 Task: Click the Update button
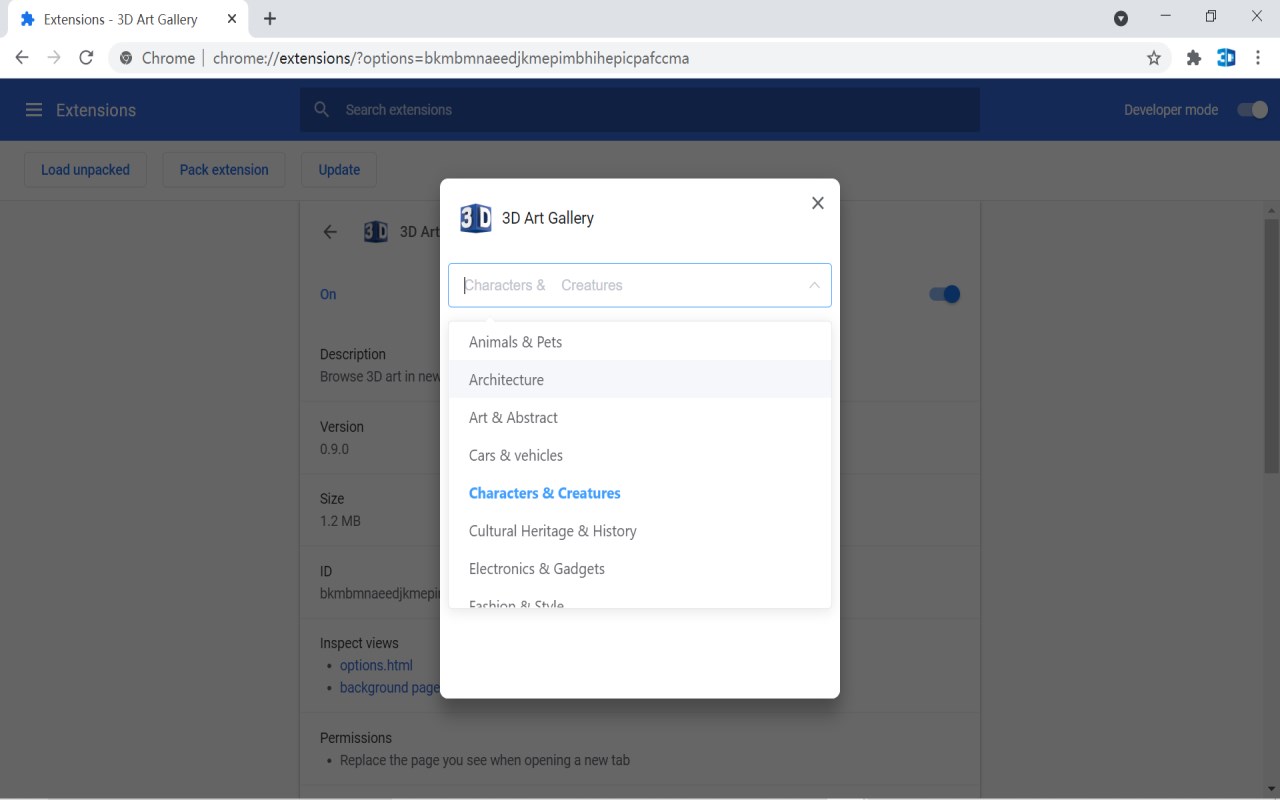(339, 170)
